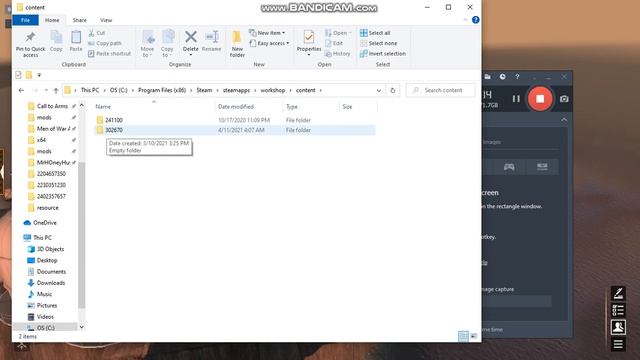Click Edit in the Open group
The image size is (640, 360).
click(x=334, y=43)
